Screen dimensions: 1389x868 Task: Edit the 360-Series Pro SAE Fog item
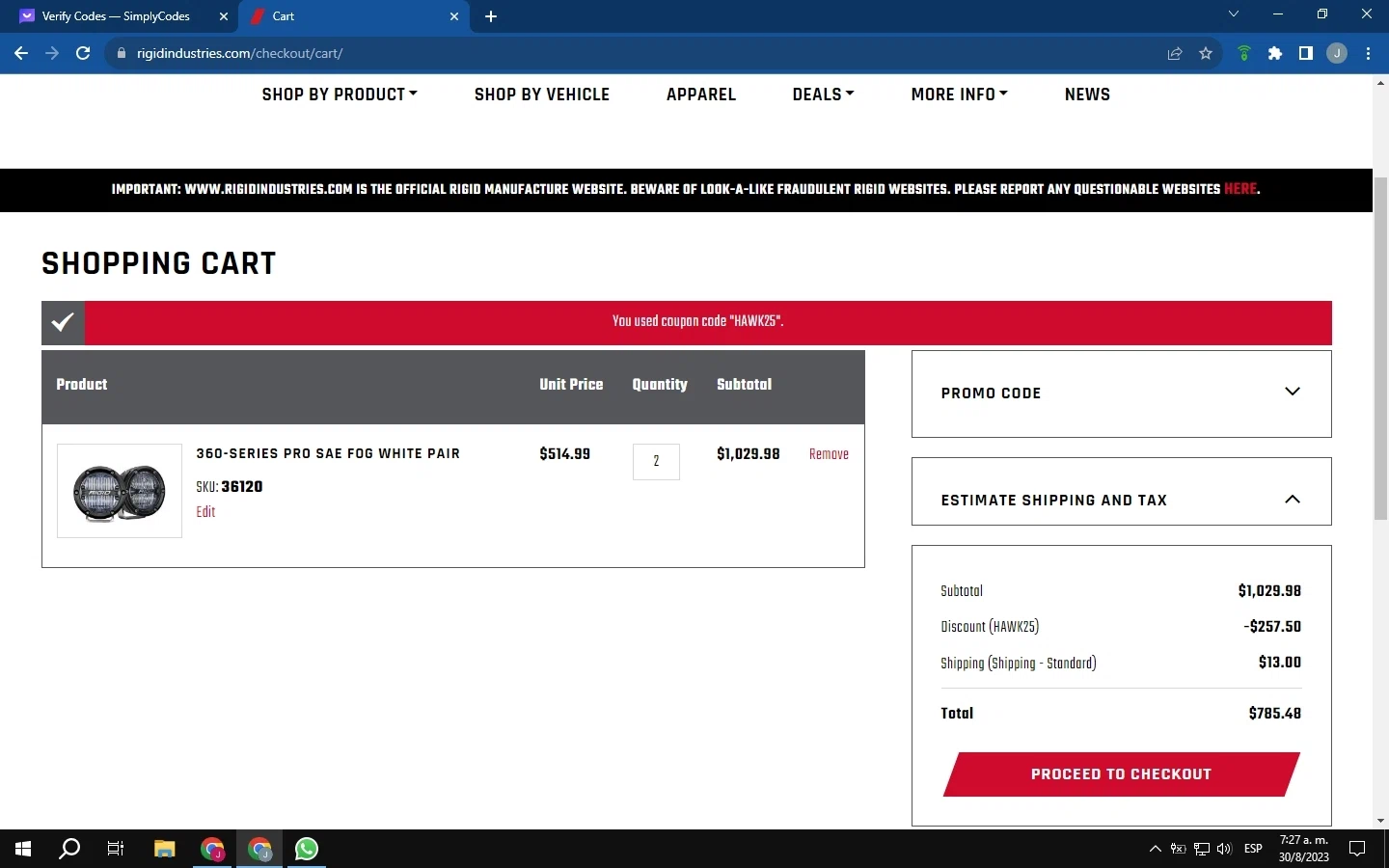205,512
